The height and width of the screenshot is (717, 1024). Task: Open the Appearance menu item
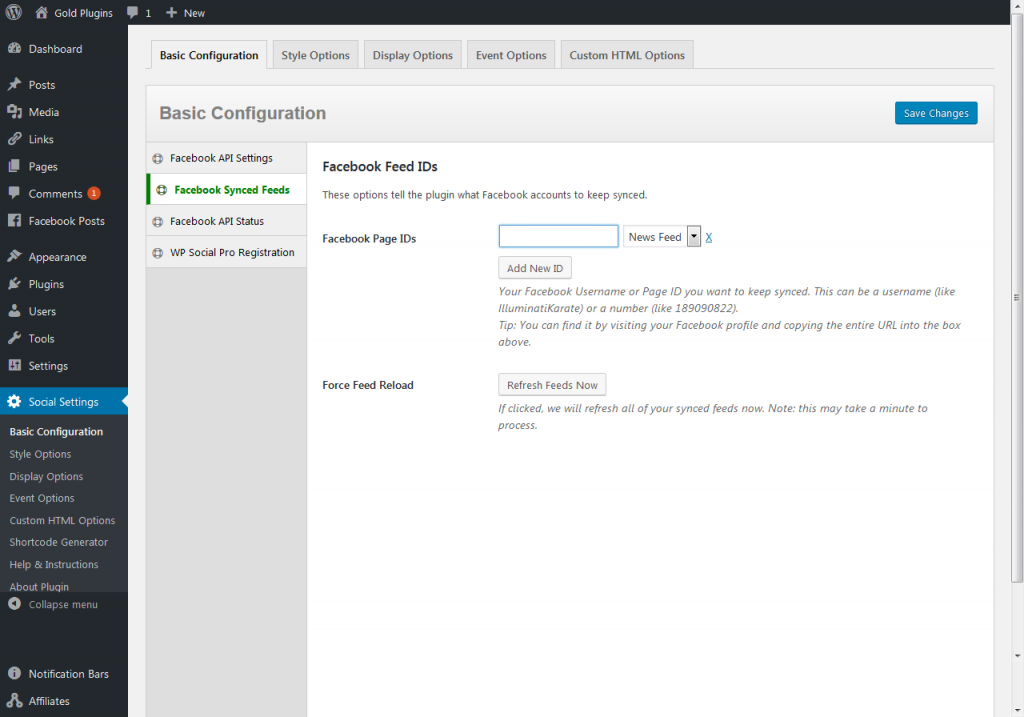click(57, 257)
